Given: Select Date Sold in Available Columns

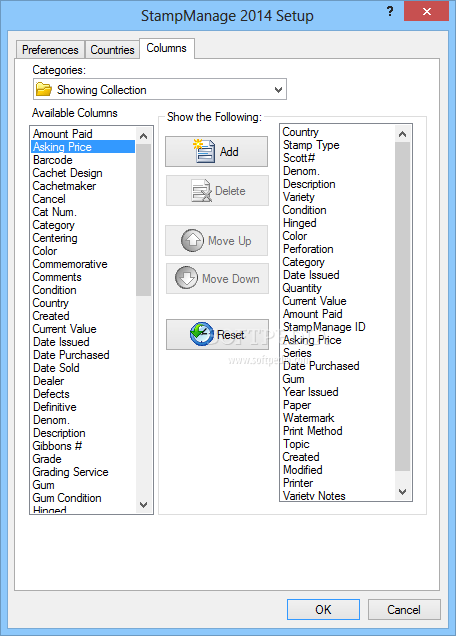Looking at the screenshot, I should (83, 368).
